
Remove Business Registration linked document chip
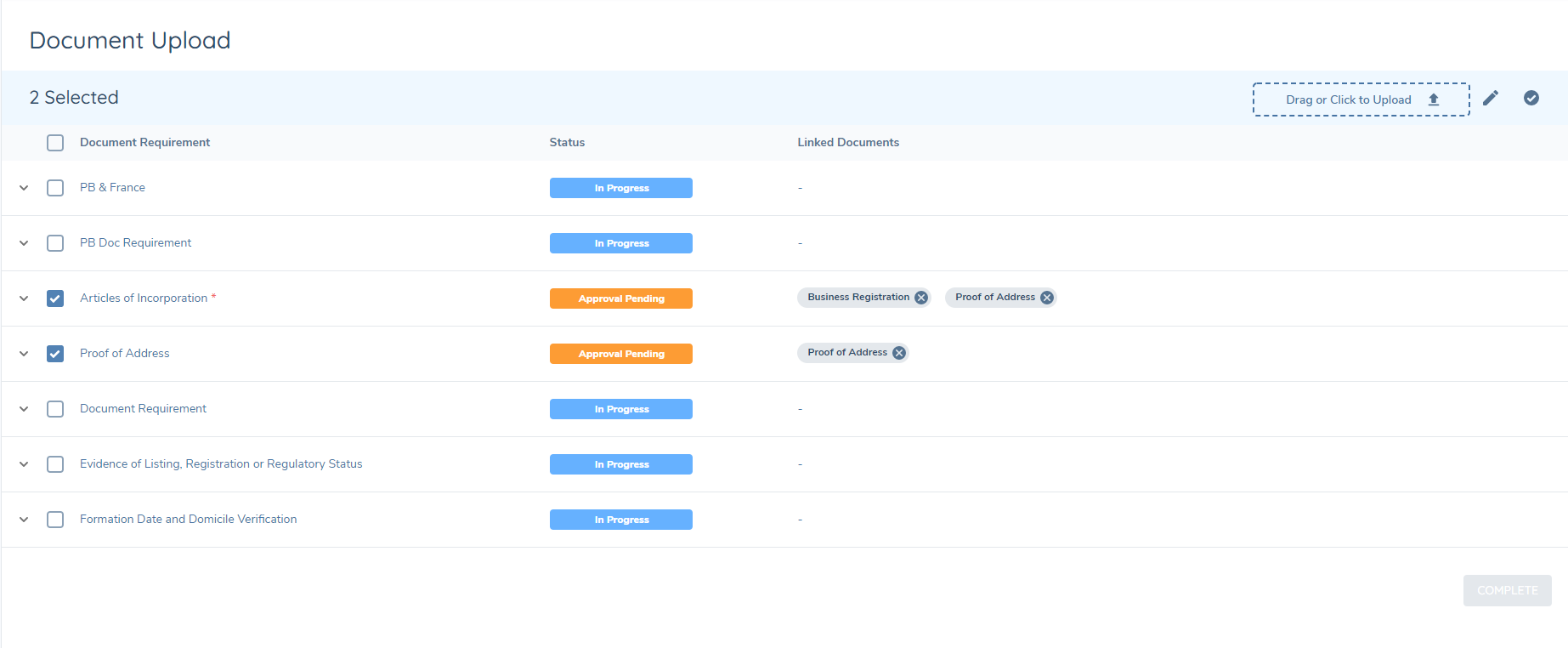[920, 298]
